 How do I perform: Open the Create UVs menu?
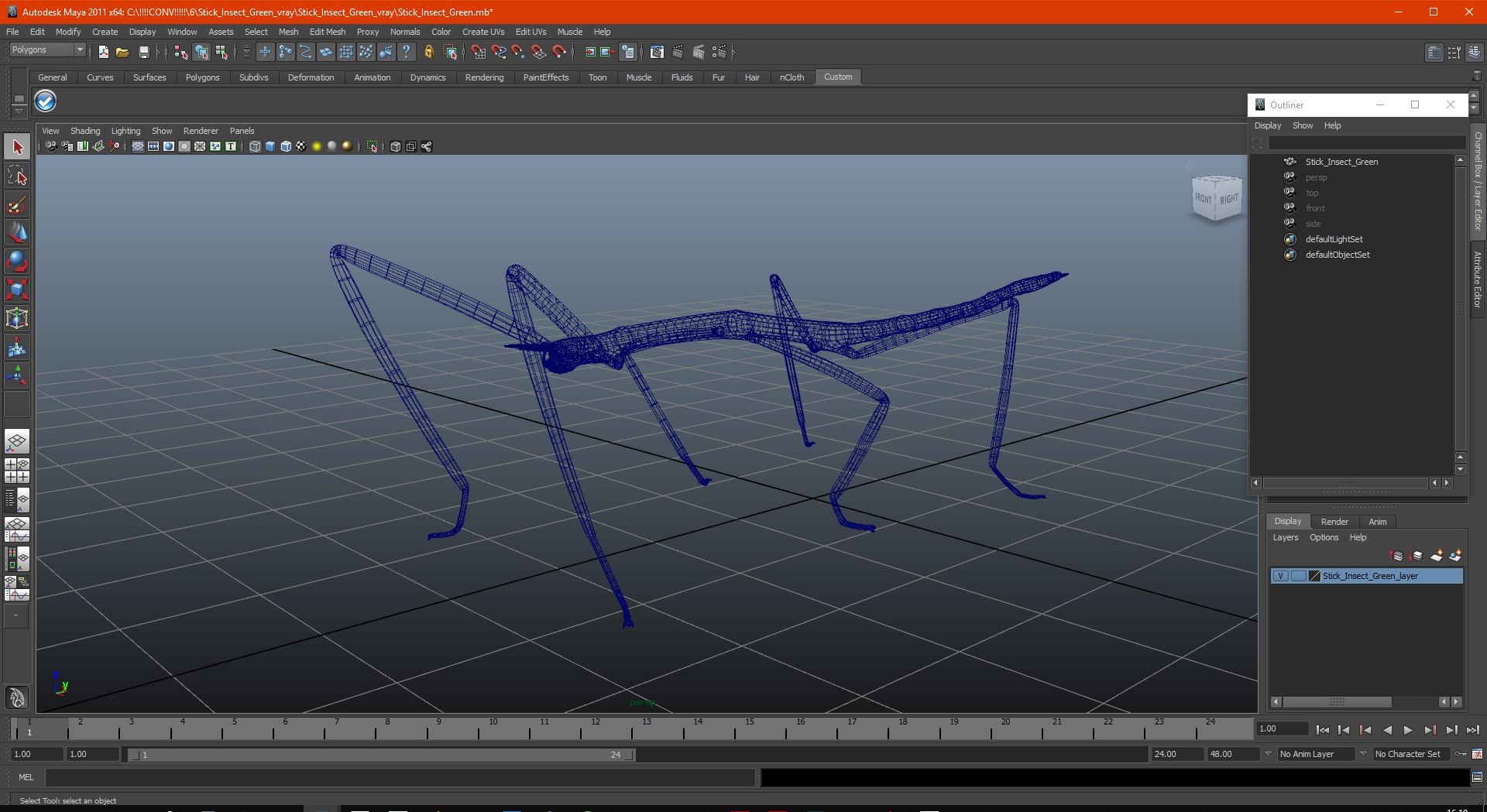pyautogui.click(x=483, y=32)
